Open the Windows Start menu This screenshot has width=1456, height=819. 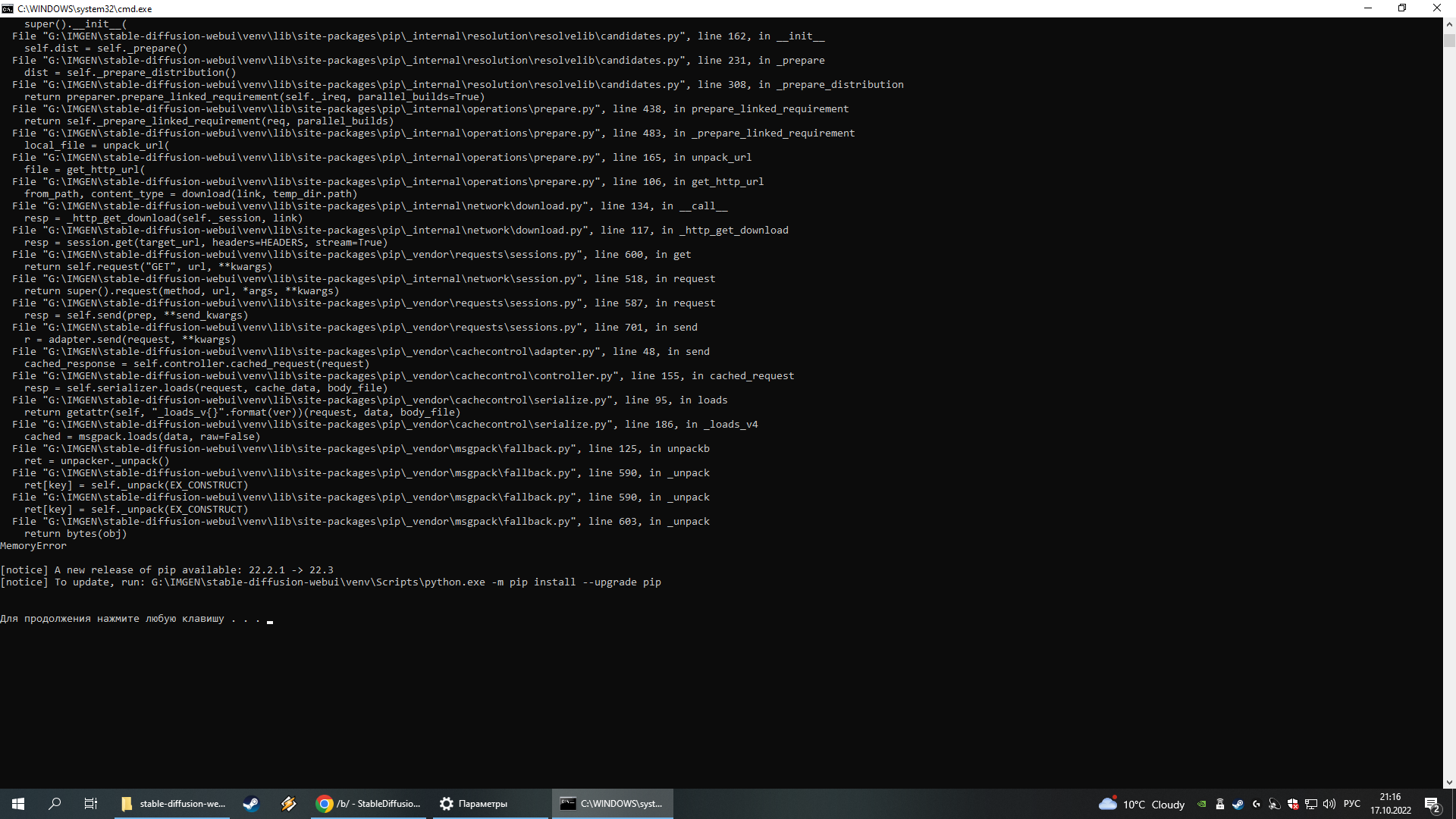(18, 804)
